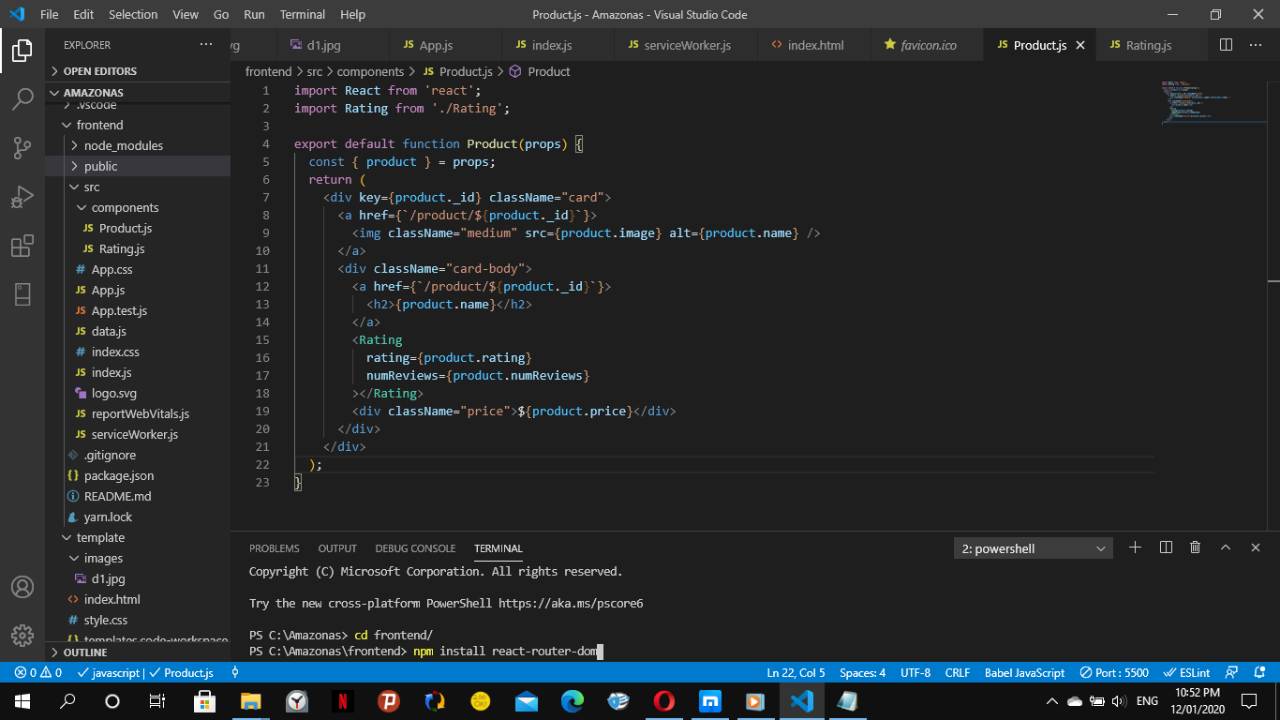Screen dimensions: 1280x720
Task: Toggle ESLint status in status bar
Action: click(x=1187, y=673)
